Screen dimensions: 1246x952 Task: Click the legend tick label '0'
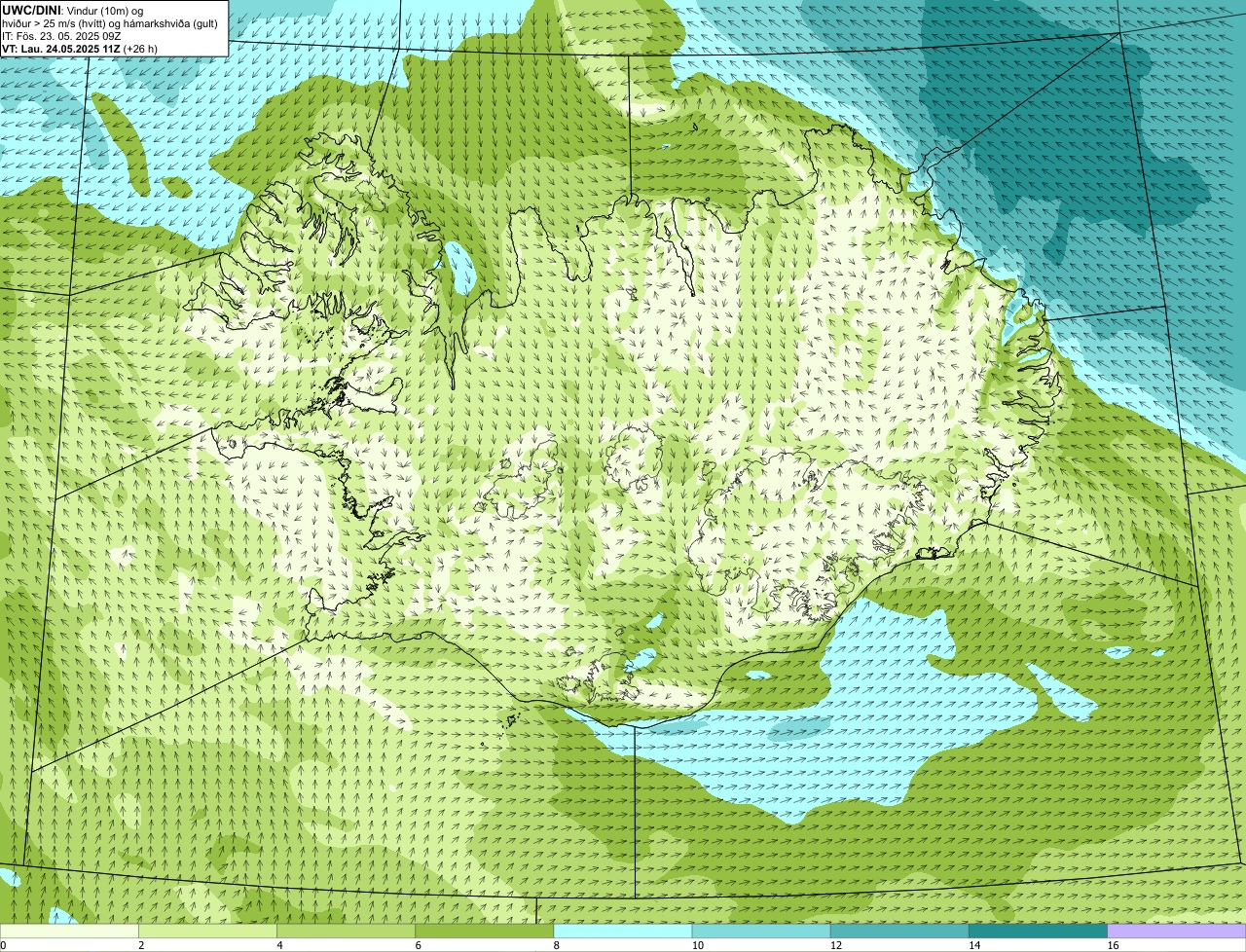(4, 945)
